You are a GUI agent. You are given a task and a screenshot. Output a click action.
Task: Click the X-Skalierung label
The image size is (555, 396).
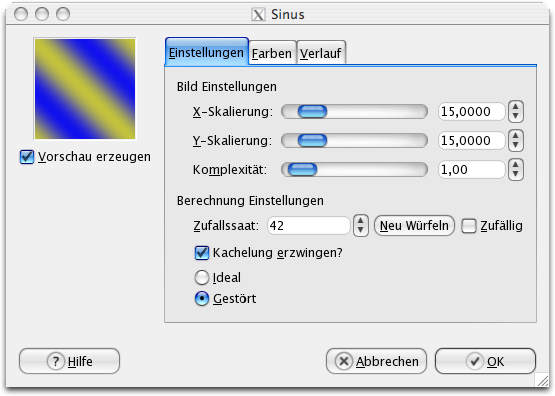tap(233, 112)
